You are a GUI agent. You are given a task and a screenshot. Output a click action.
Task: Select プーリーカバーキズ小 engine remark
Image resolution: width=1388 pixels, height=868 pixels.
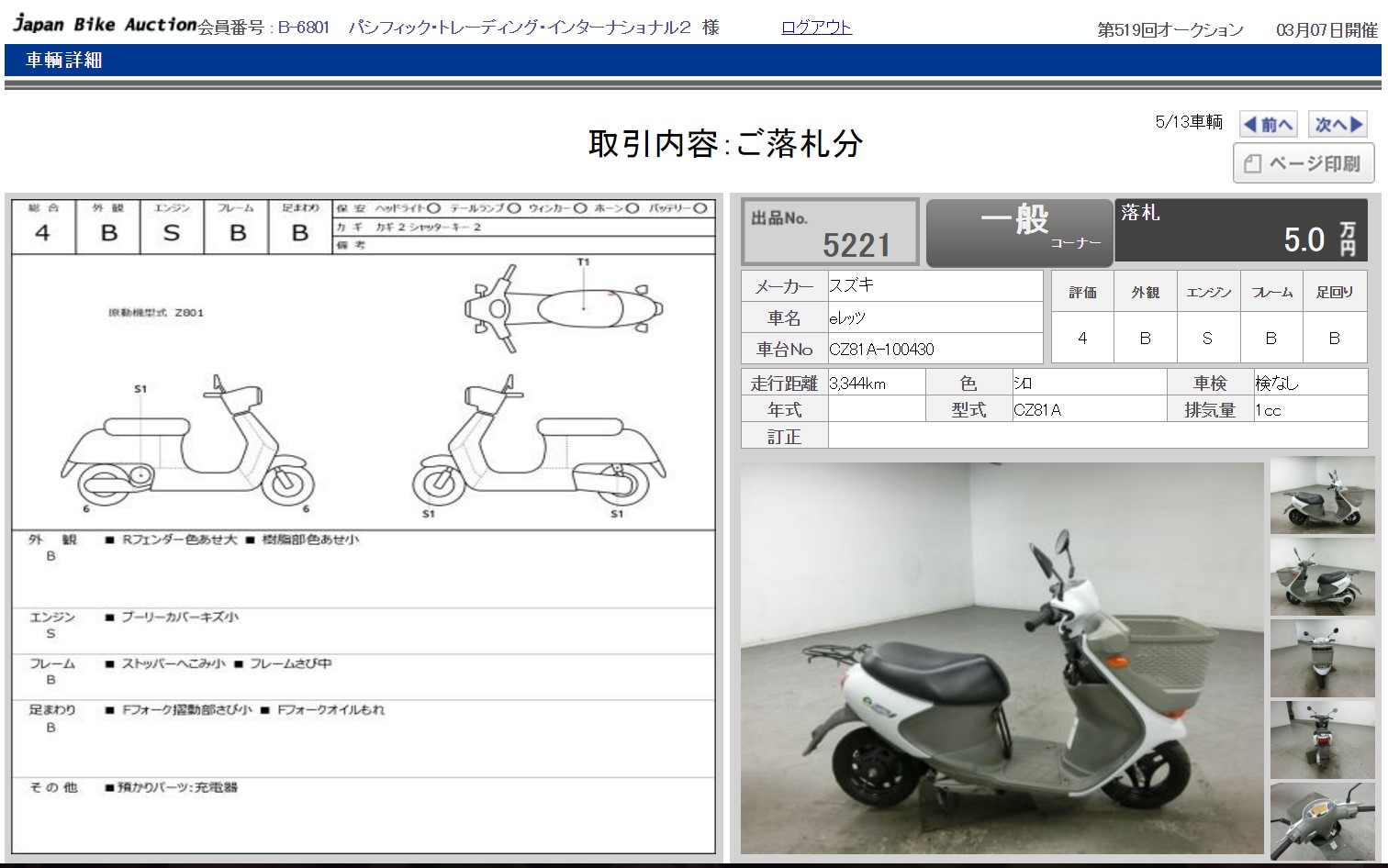[180, 618]
